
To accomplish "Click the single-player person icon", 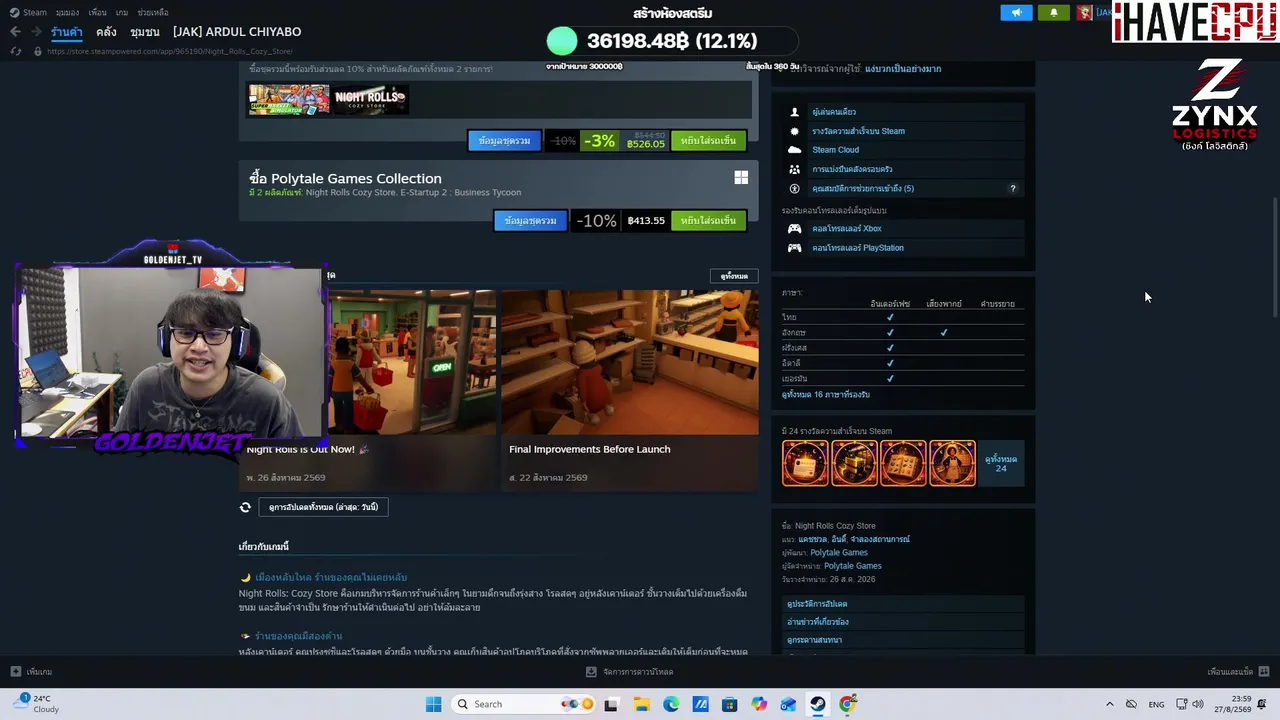I will [795, 112].
